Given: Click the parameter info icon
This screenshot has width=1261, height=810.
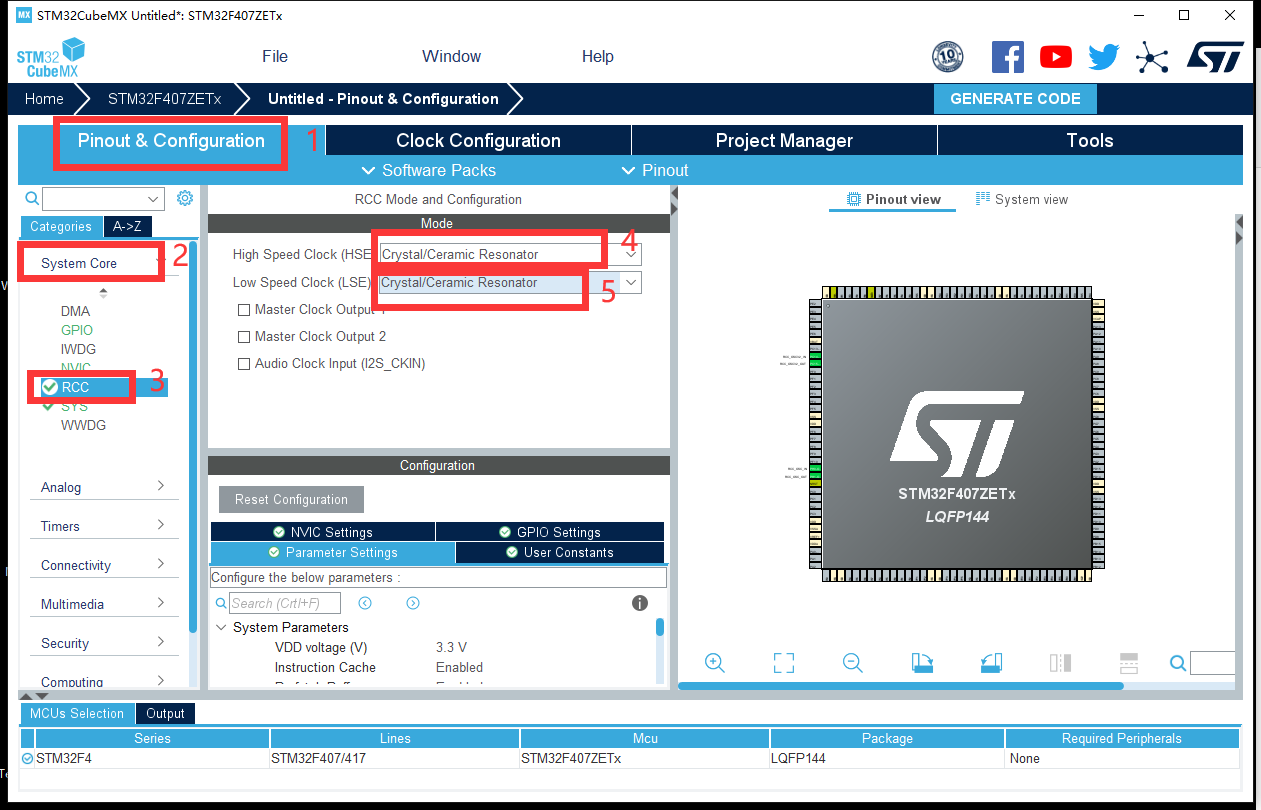Looking at the screenshot, I should [640, 603].
